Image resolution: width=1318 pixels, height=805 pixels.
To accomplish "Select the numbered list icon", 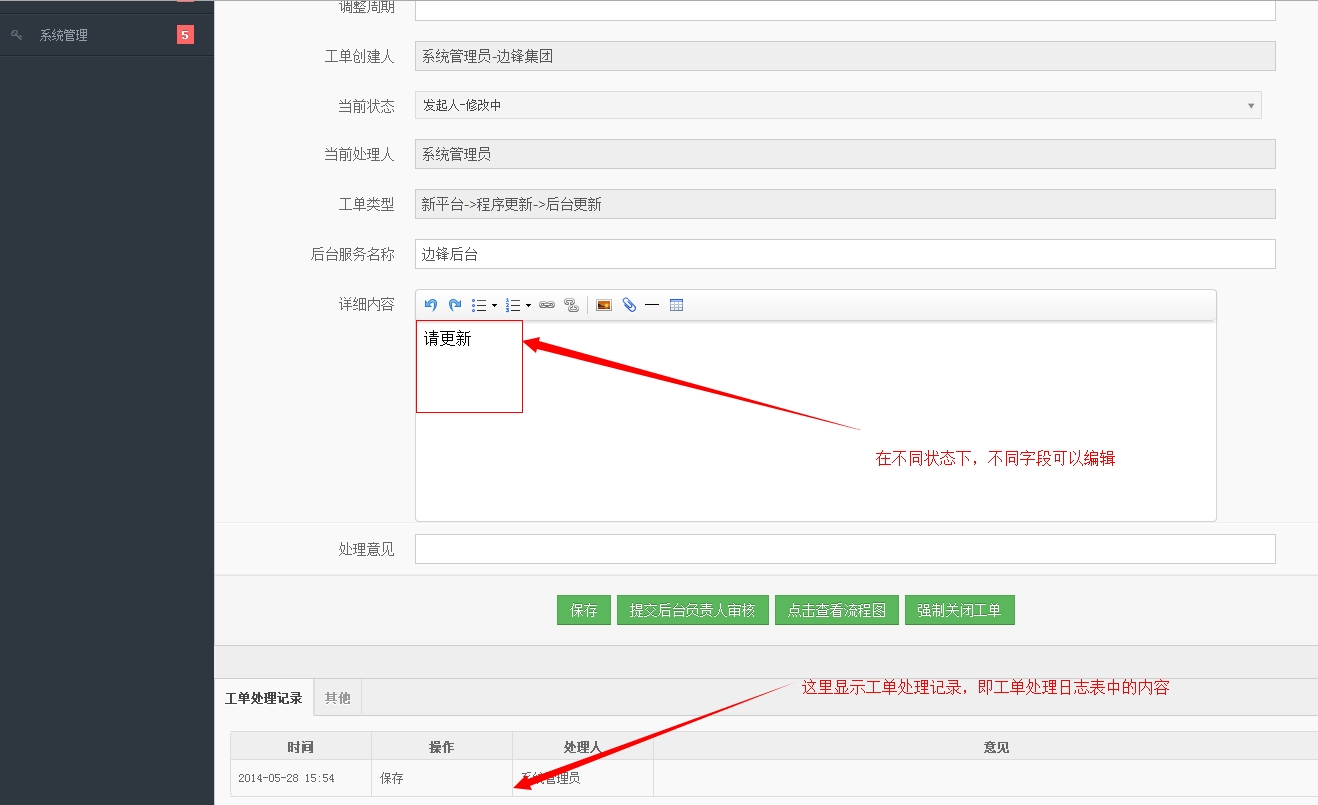I will 513,305.
